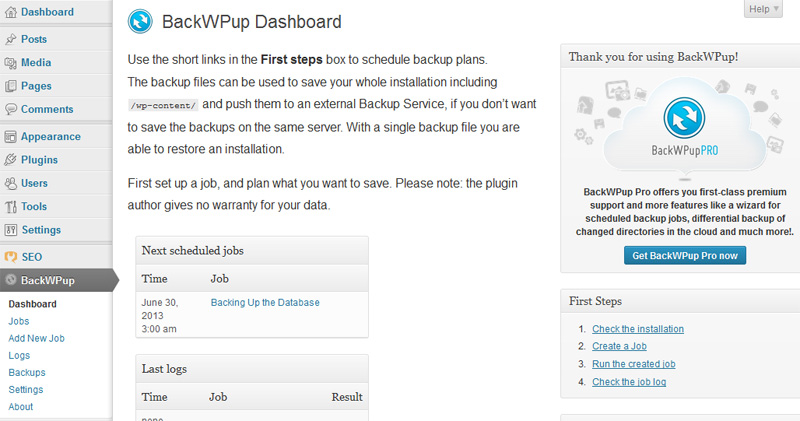This screenshot has height=421, width=800.
Task: Click the Pages icon in sidebar
Action: point(11,86)
